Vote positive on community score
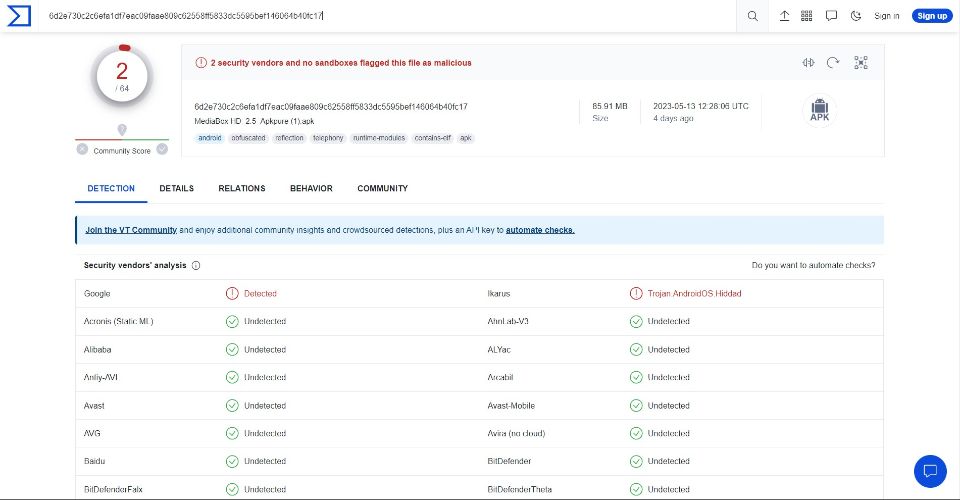 162,149
